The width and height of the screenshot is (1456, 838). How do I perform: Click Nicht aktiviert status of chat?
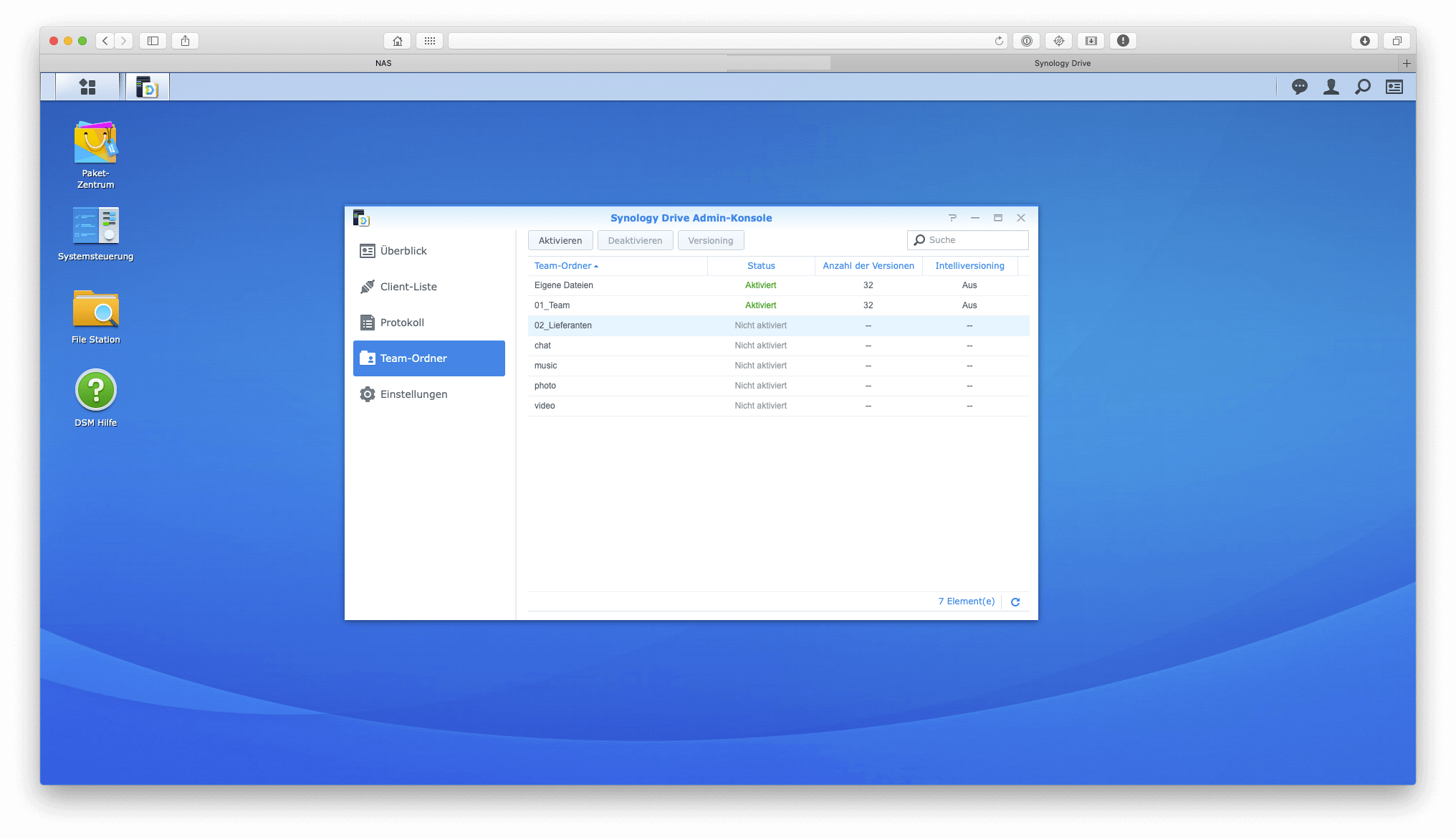point(760,346)
